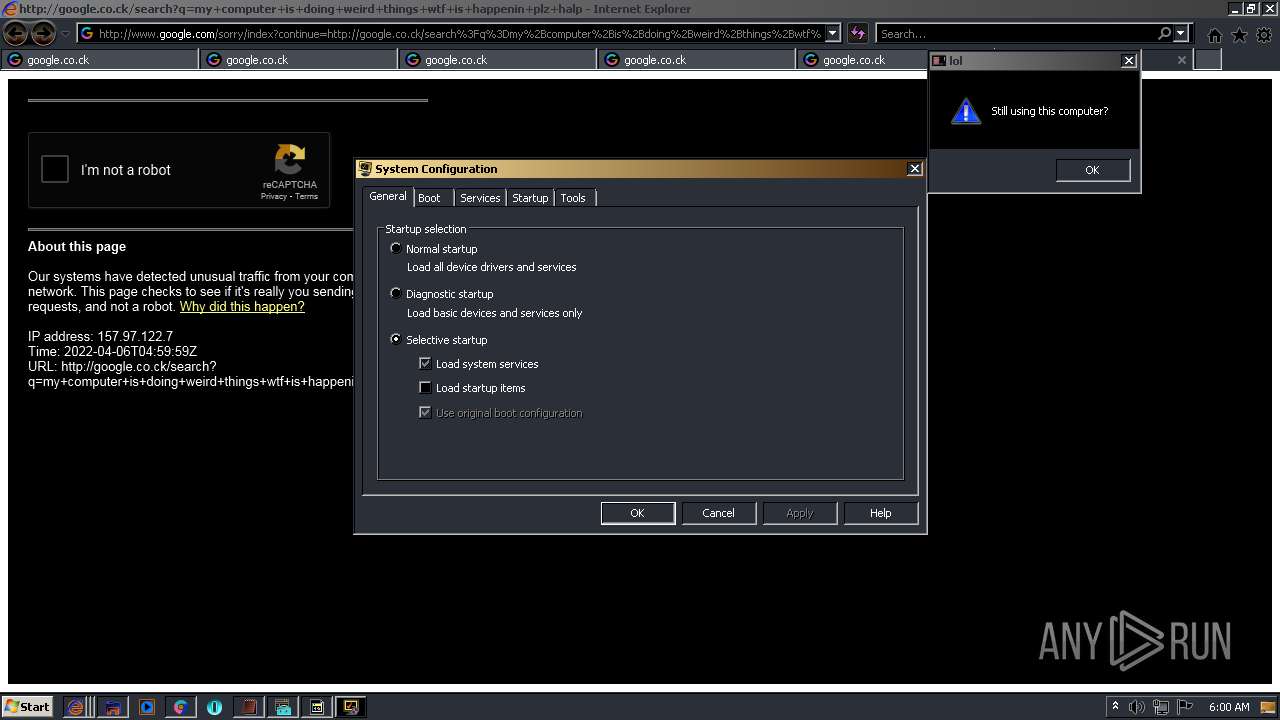Show hidden tray icons chevron
The image size is (1280, 720).
[x=1115, y=707]
